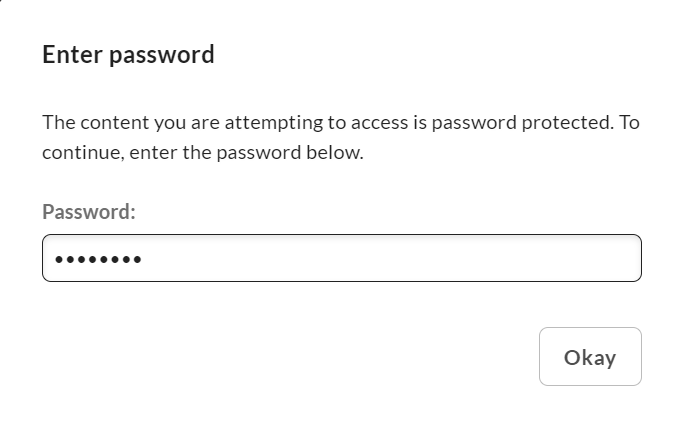Click the Okay button
Viewport: 677px width, 422px height.
point(590,357)
